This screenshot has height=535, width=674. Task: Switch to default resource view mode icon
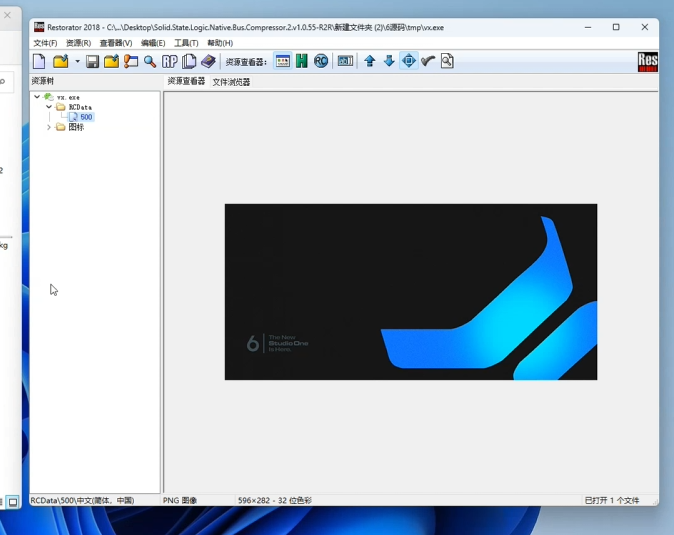point(282,61)
